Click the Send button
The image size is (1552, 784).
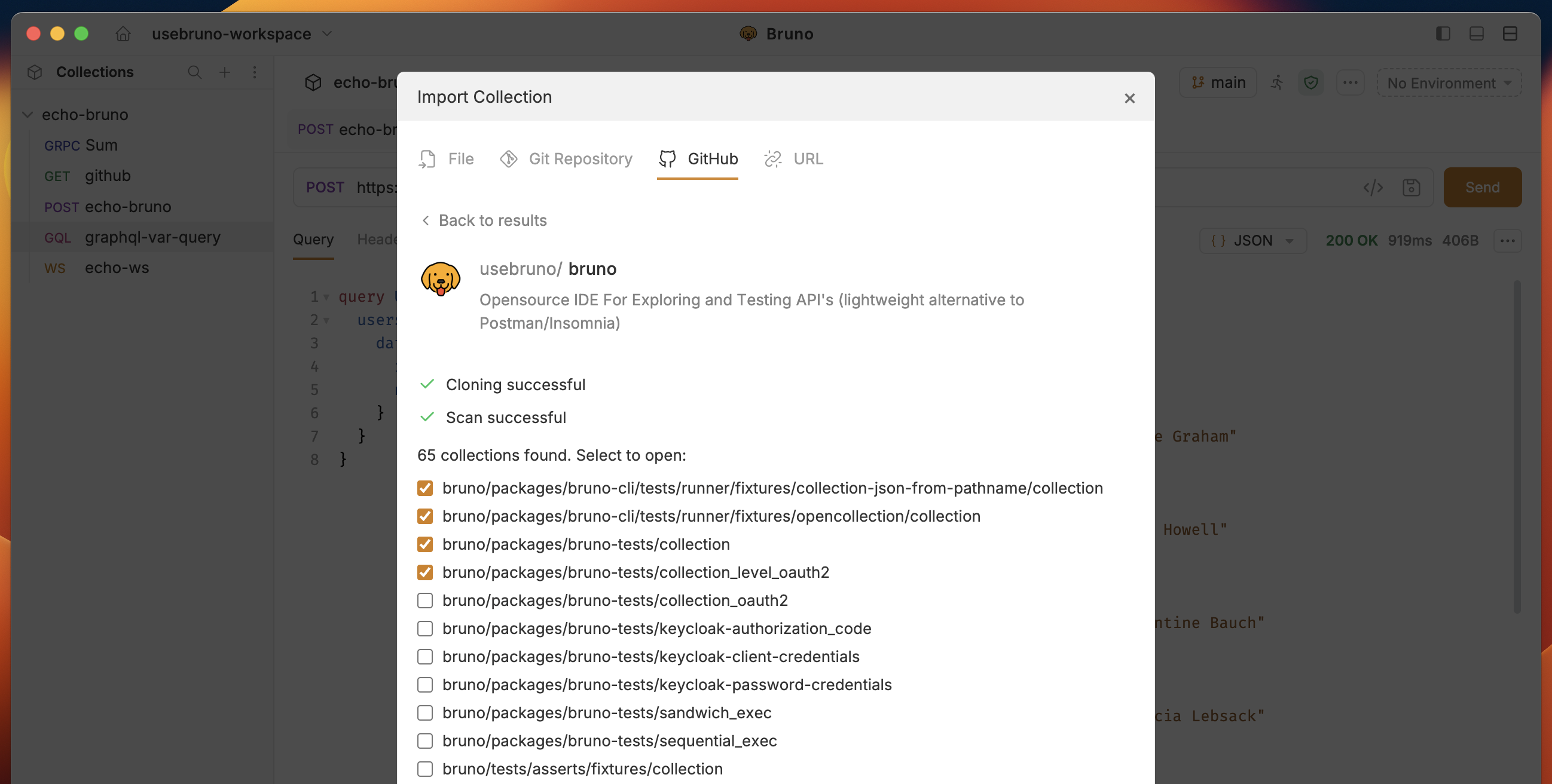tap(1481, 188)
